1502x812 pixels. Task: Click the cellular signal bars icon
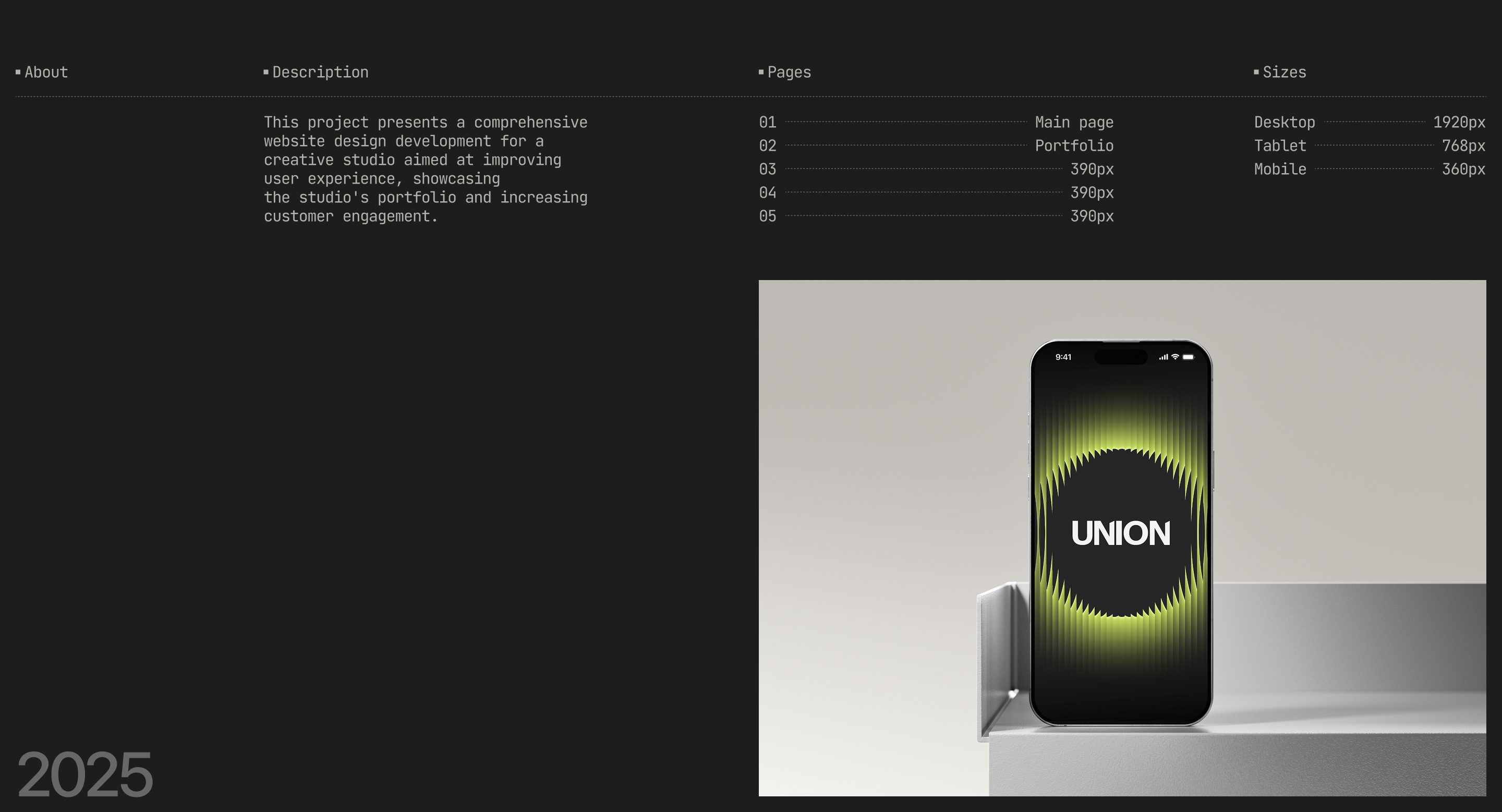click(x=1163, y=357)
